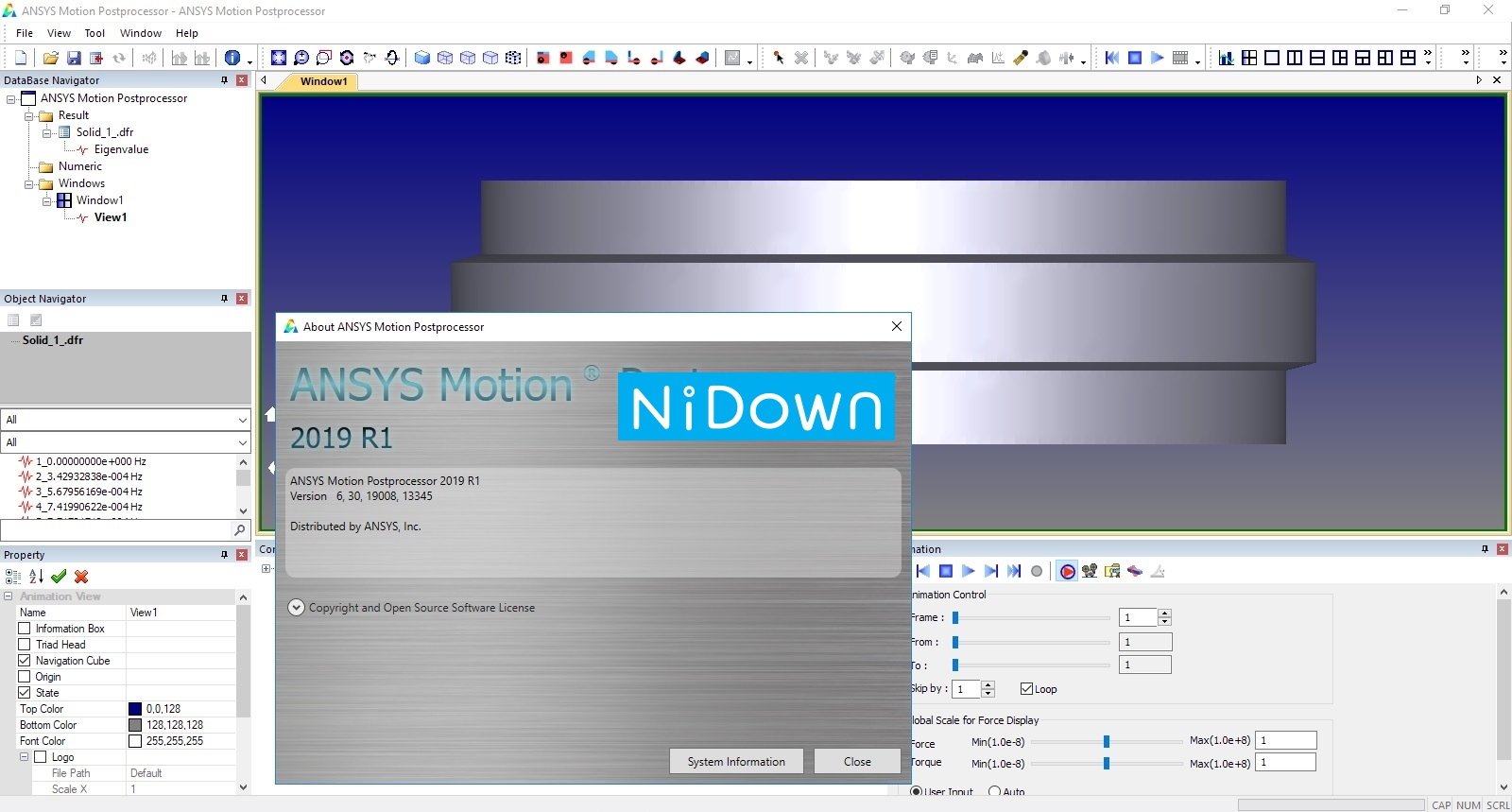
Task: Click the Force scale slider handle
Action: tap(1107, 742)
